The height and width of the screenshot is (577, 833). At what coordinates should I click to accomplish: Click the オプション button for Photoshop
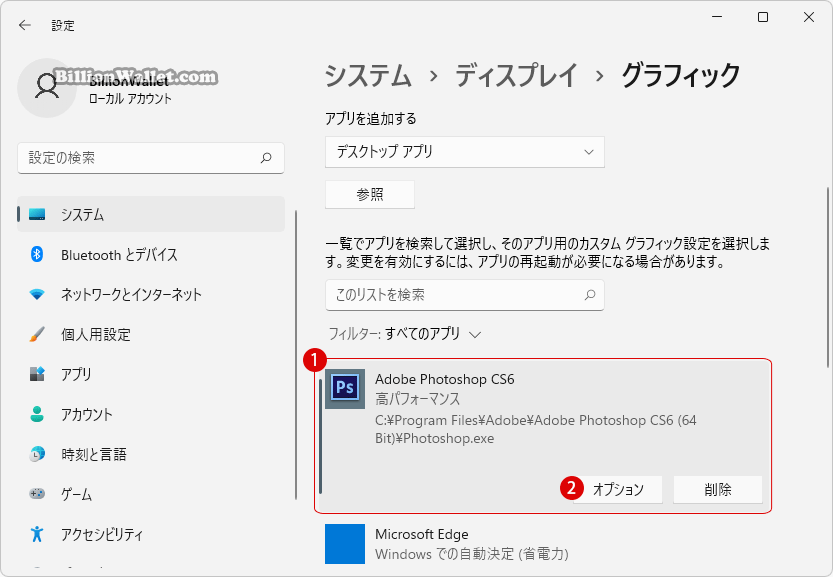click(x=618, y=489)
